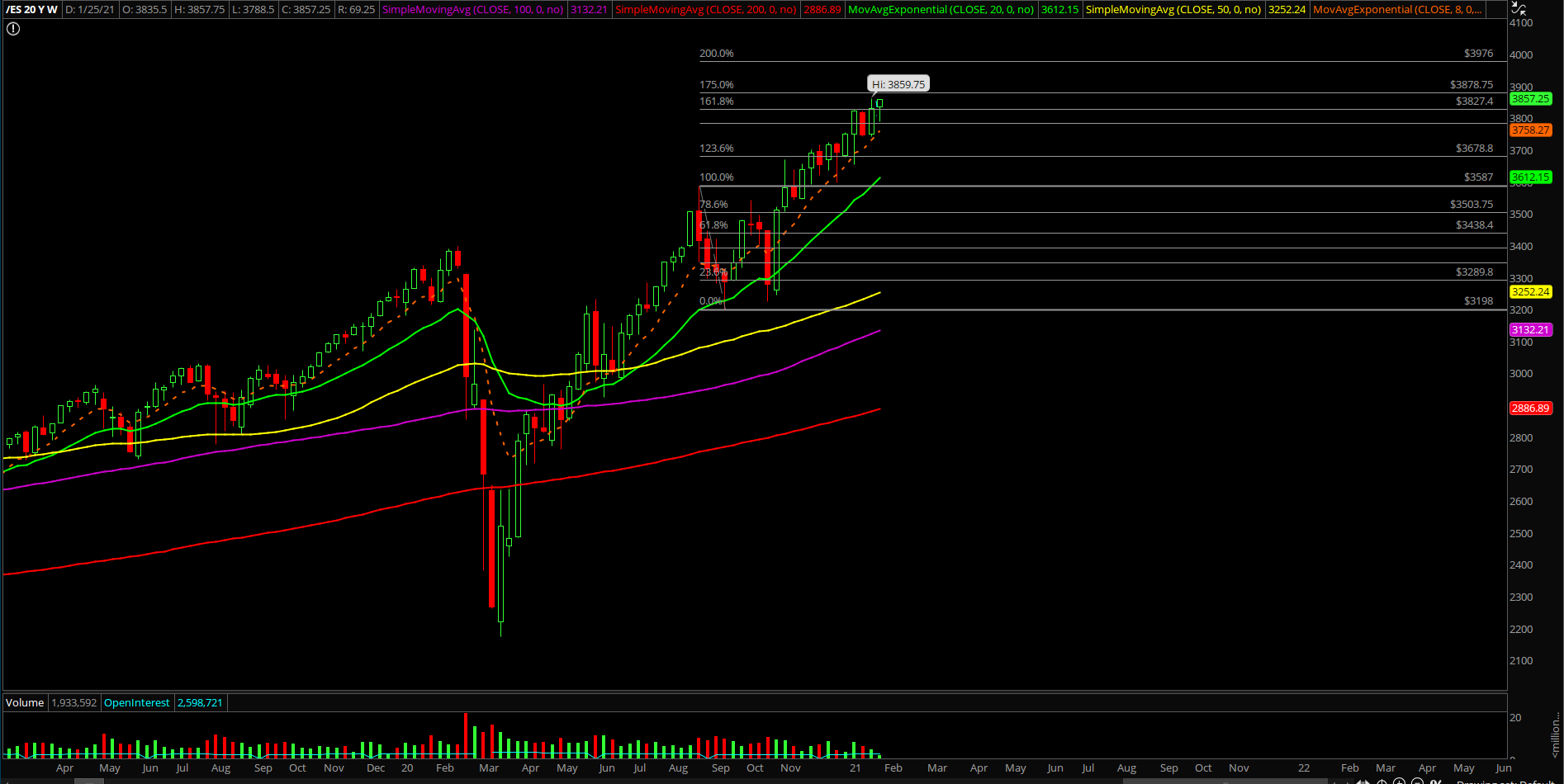Click the Hi: 3859.75 price bubble
This screenshot has height=784, width=1564.
[898, 84]
